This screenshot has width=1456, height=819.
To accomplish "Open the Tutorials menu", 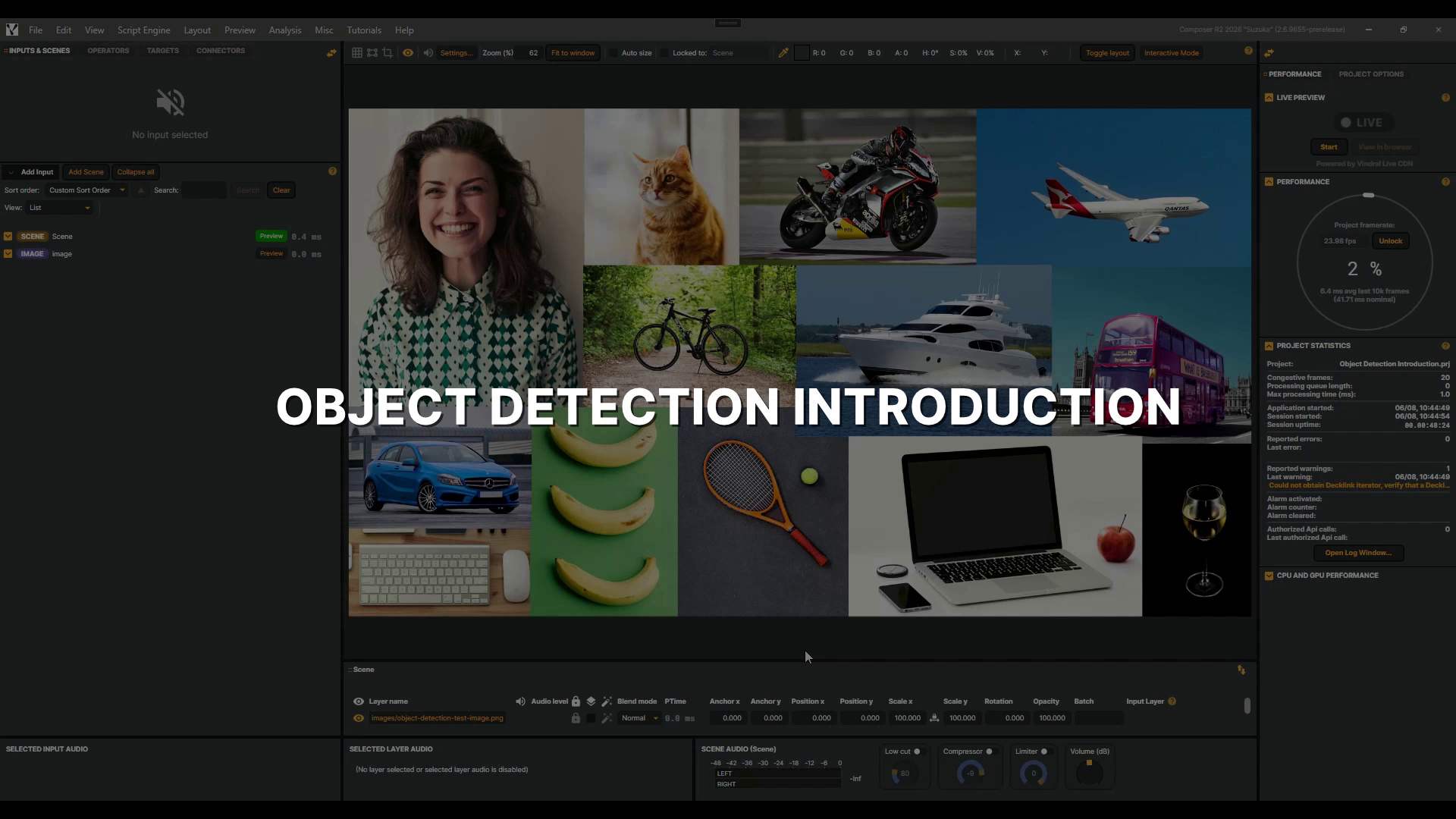I will tap(364, 30).
